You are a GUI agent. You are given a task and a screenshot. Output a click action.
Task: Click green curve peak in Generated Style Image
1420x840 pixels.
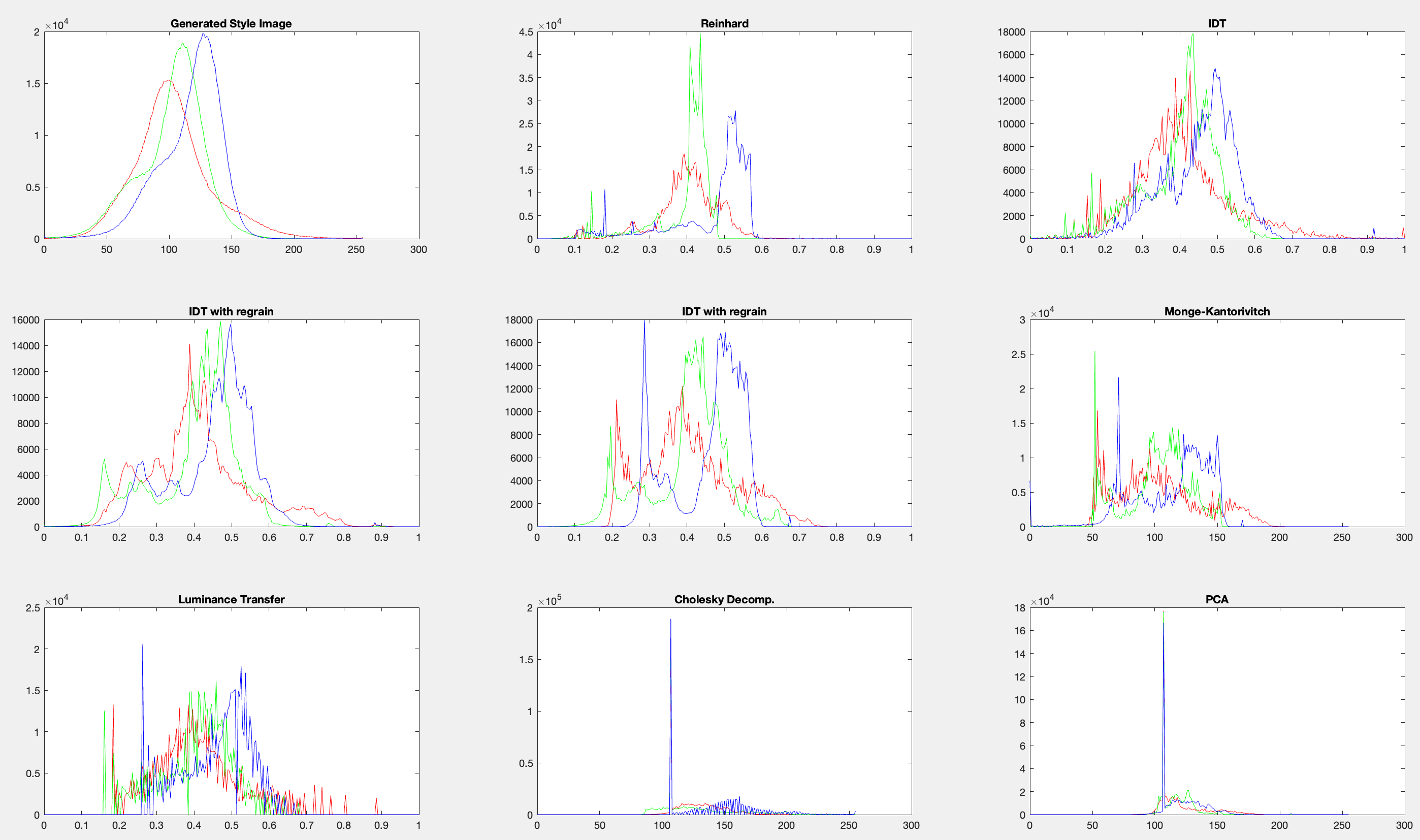click(182, 44)
